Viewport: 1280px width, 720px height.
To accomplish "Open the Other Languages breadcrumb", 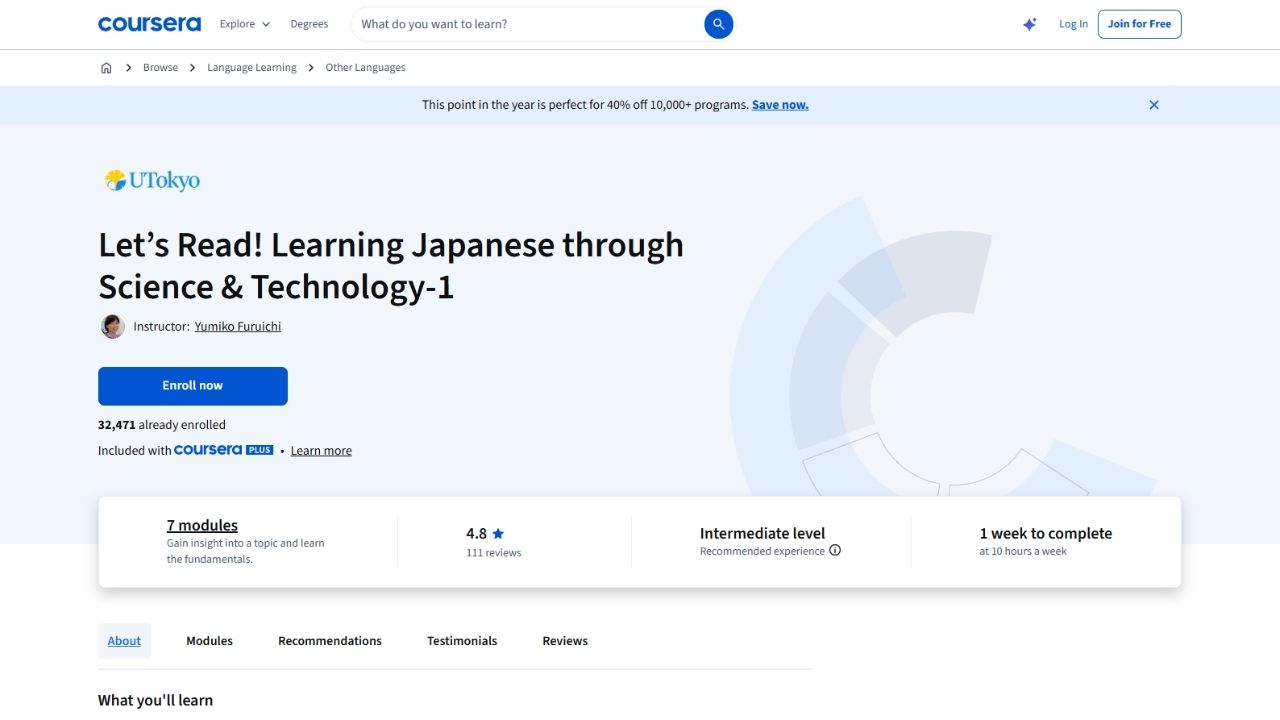I will [365, 68].
